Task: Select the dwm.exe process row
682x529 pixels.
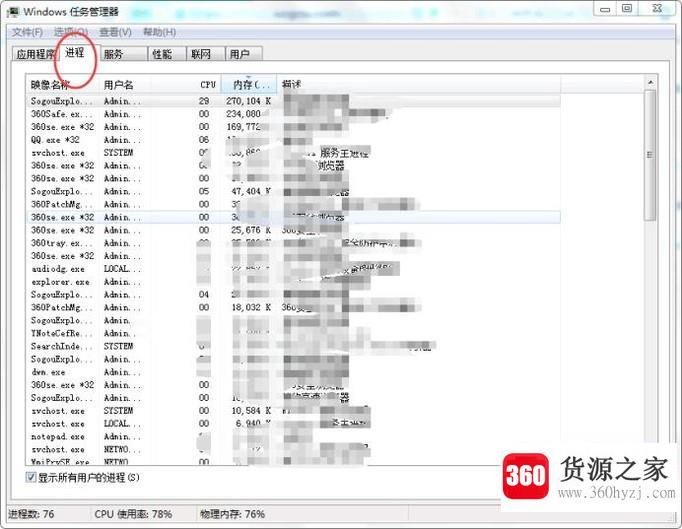Action: 294,372
